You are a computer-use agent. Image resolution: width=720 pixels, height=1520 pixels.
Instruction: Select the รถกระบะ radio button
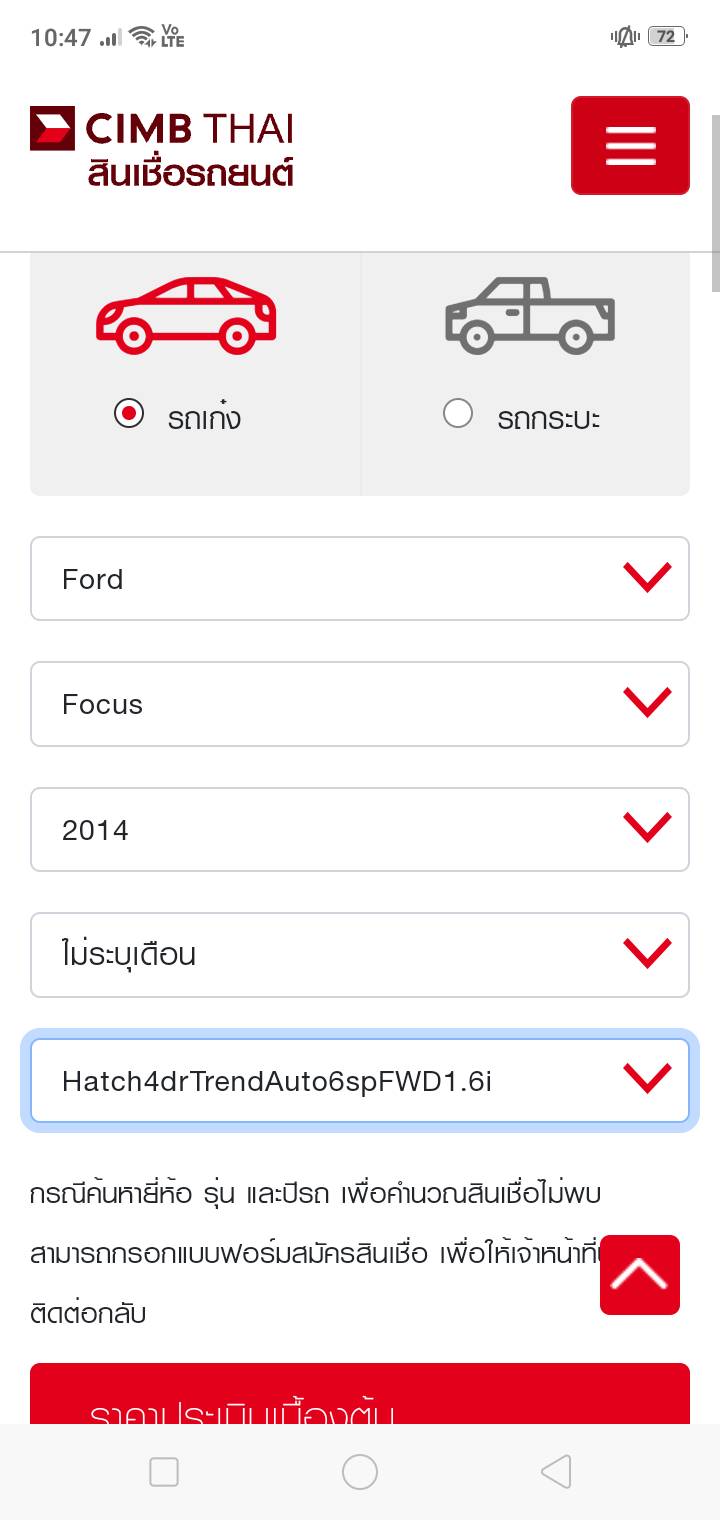(x=458, y=413)
